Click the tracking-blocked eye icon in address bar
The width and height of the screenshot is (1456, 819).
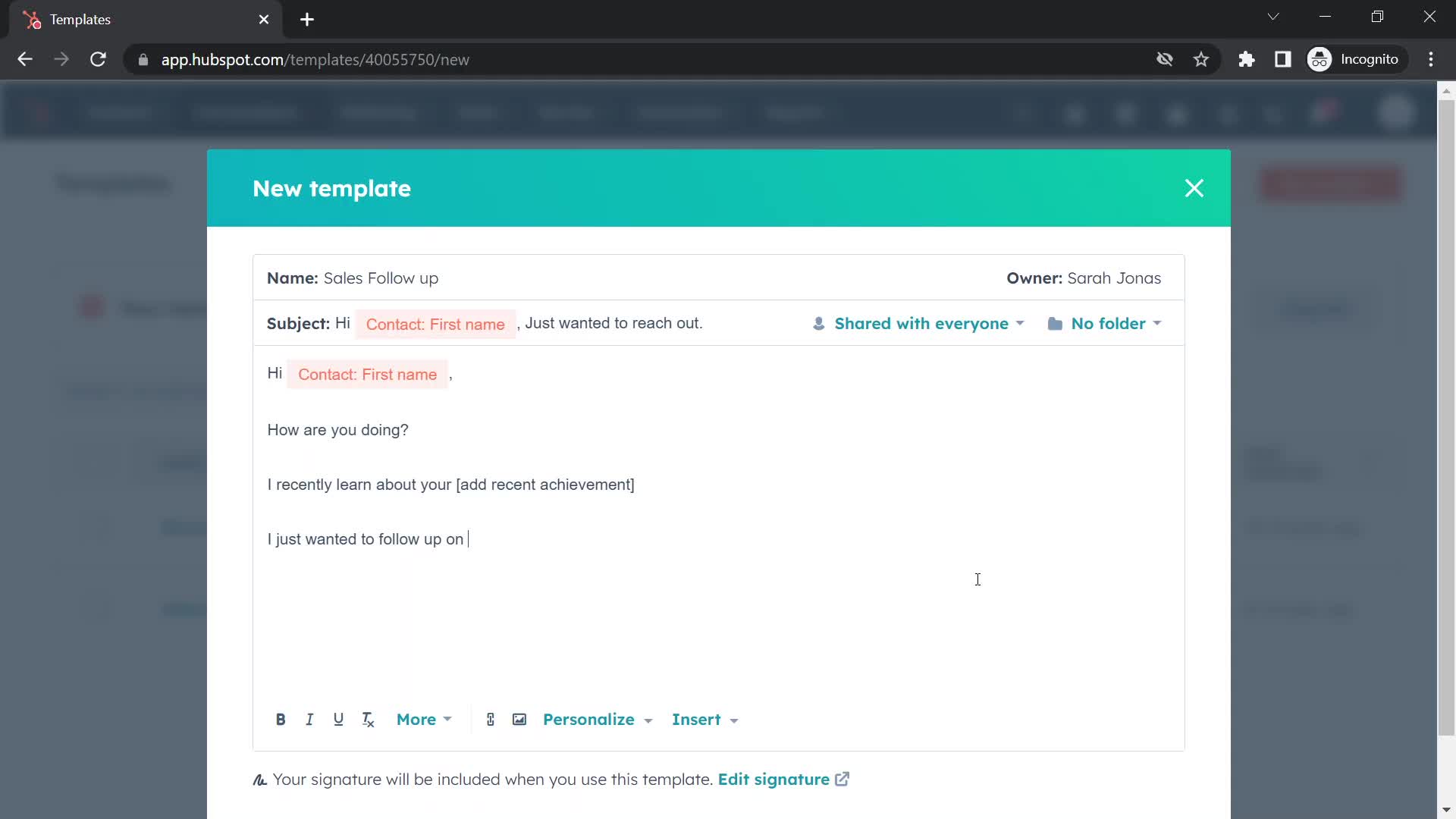[1165, 59]
